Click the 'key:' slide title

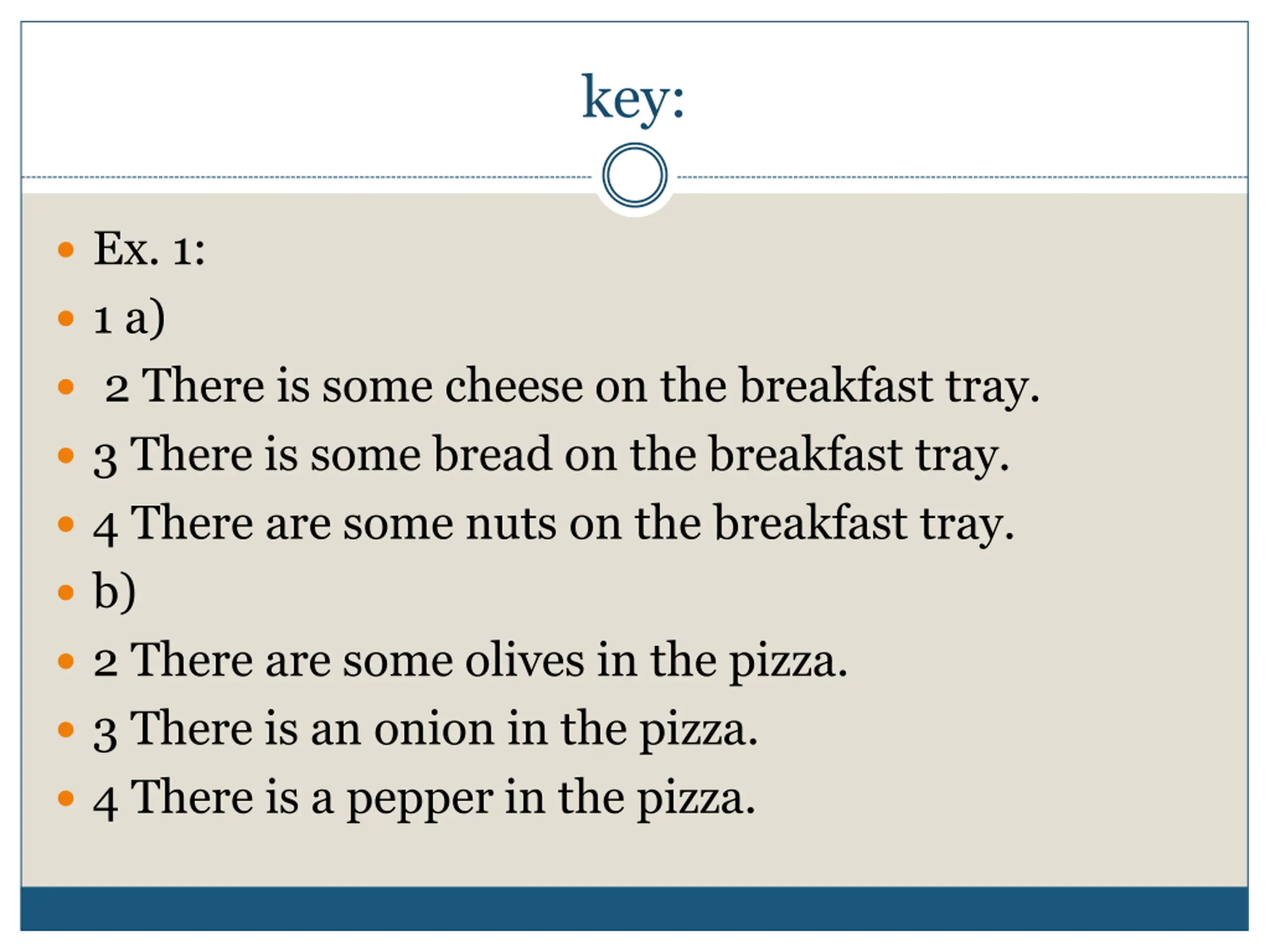634,99
